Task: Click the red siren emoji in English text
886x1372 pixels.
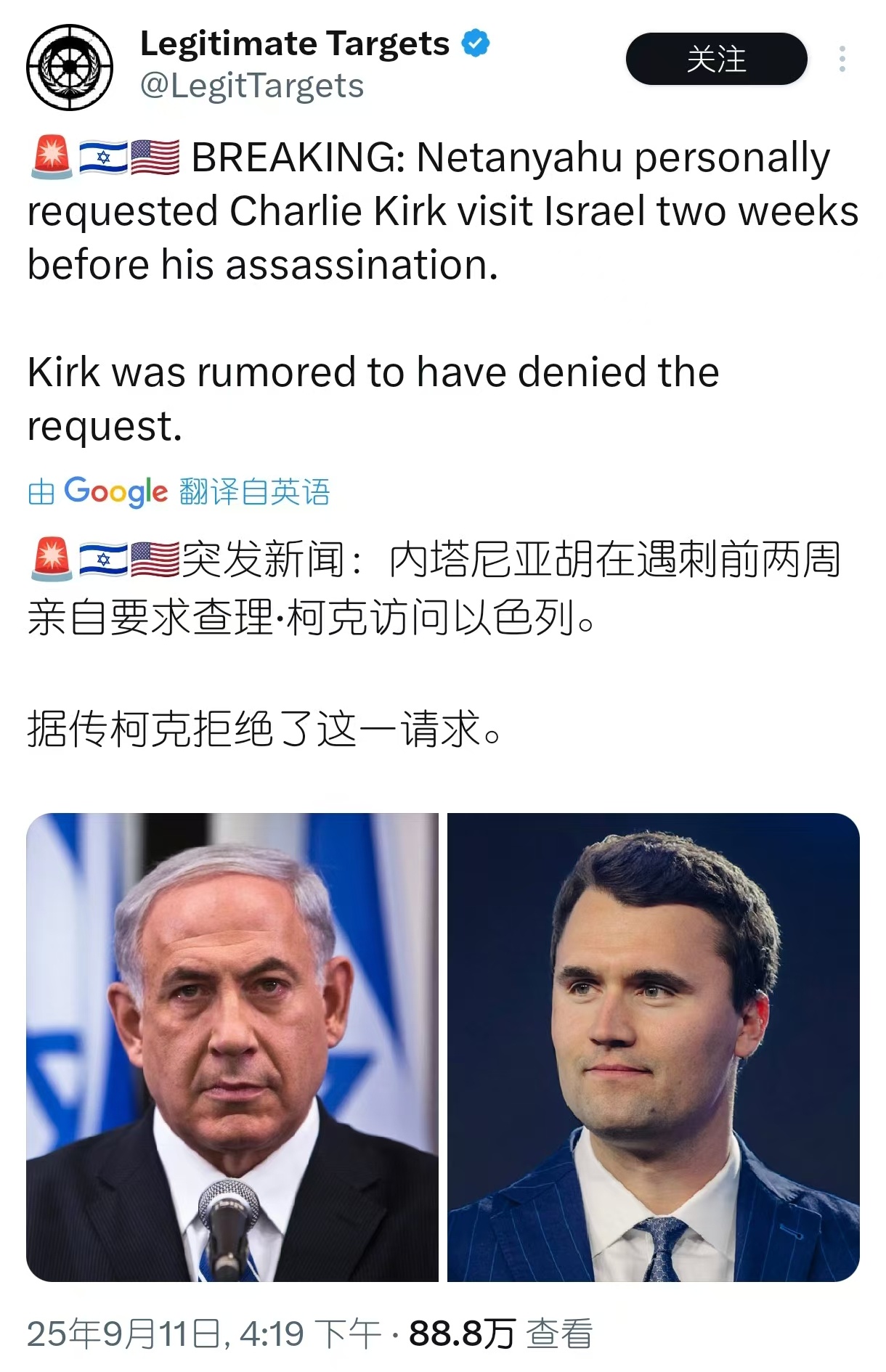Action: [52, 158]
